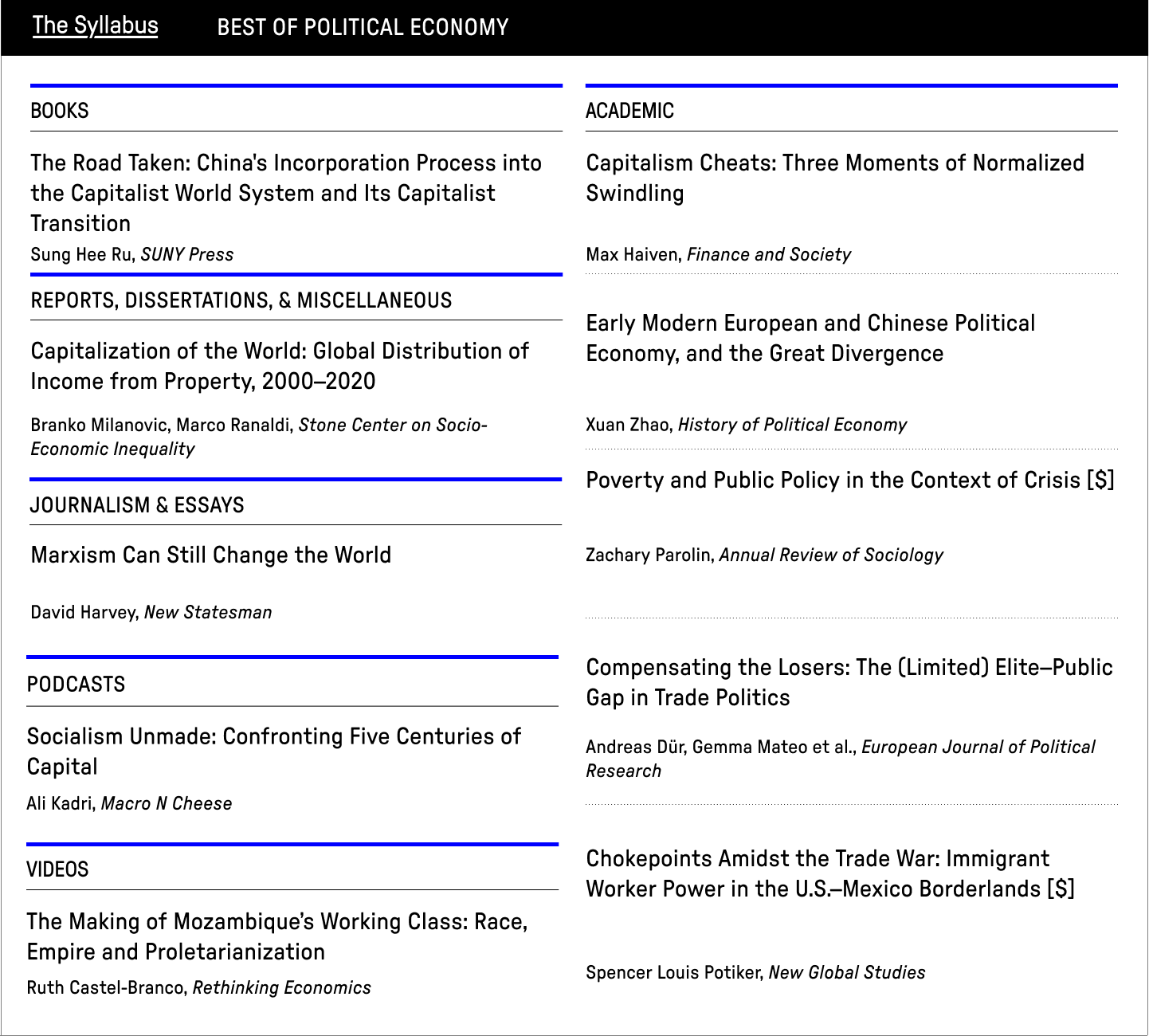Open 'Socialism Unmade' podcast entry
The image size is (1149, 1036).
(x=273, y=751)
